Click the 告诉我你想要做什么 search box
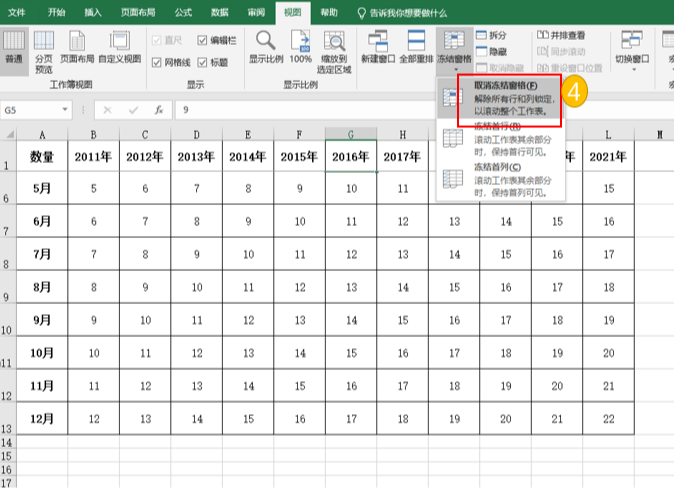Viewport: 674px width, 488px height. click(x=403, y=13)
